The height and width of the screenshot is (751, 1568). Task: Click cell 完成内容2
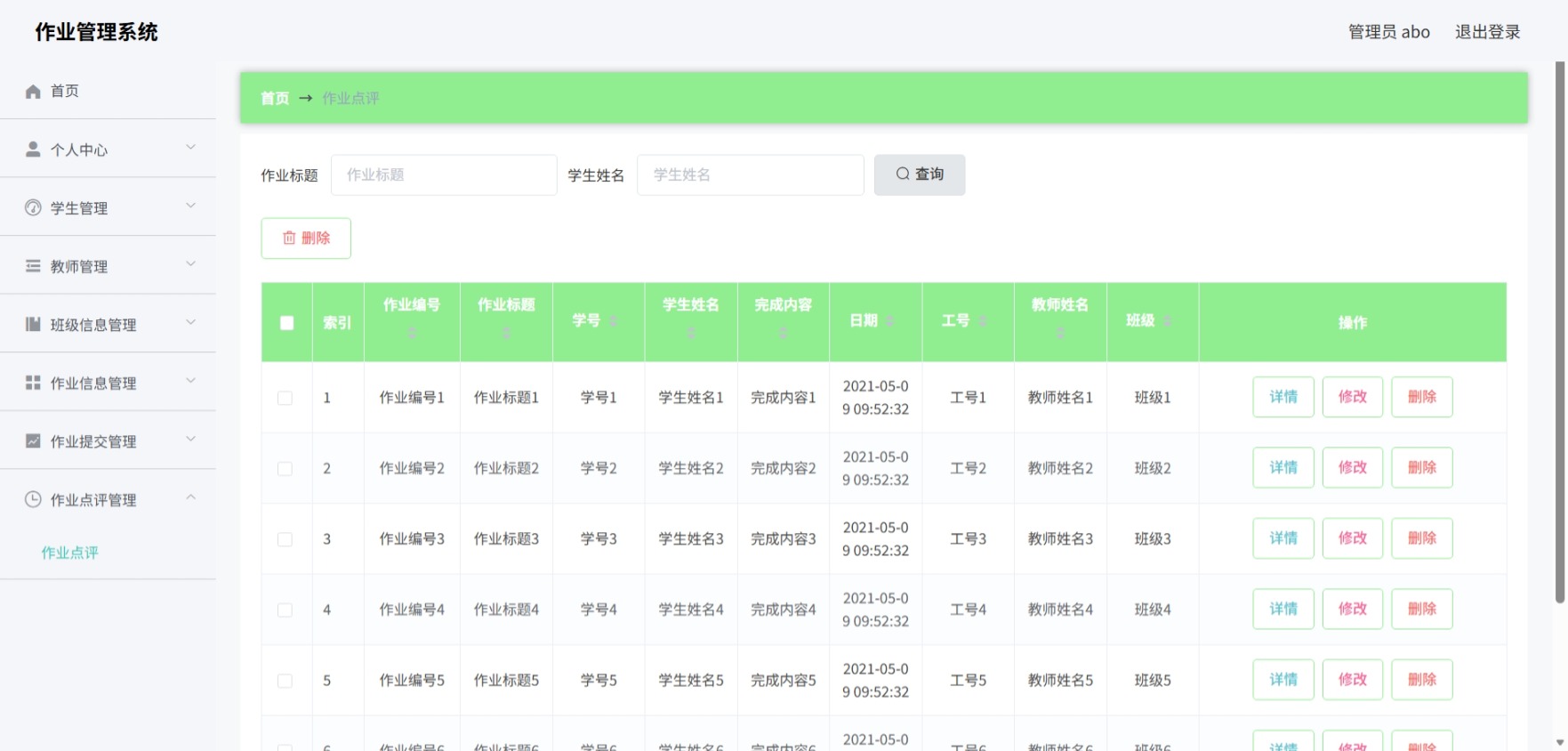(x=784, y=468)
